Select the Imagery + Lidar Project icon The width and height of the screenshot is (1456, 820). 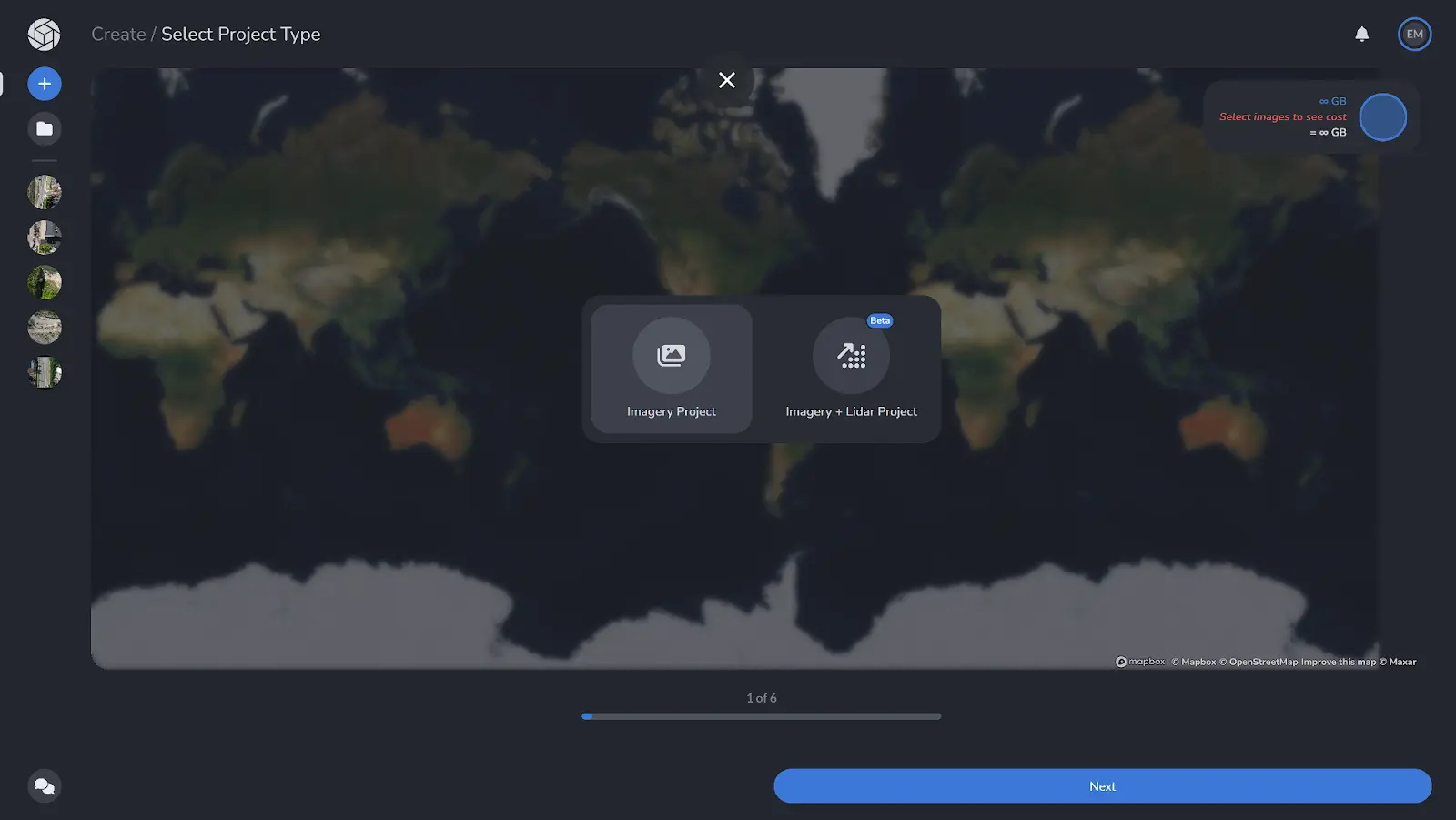click(x=850, y=355)
